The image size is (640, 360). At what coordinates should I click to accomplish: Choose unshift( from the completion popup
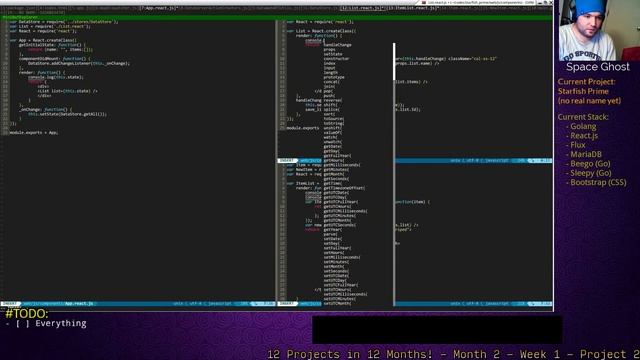333,128
